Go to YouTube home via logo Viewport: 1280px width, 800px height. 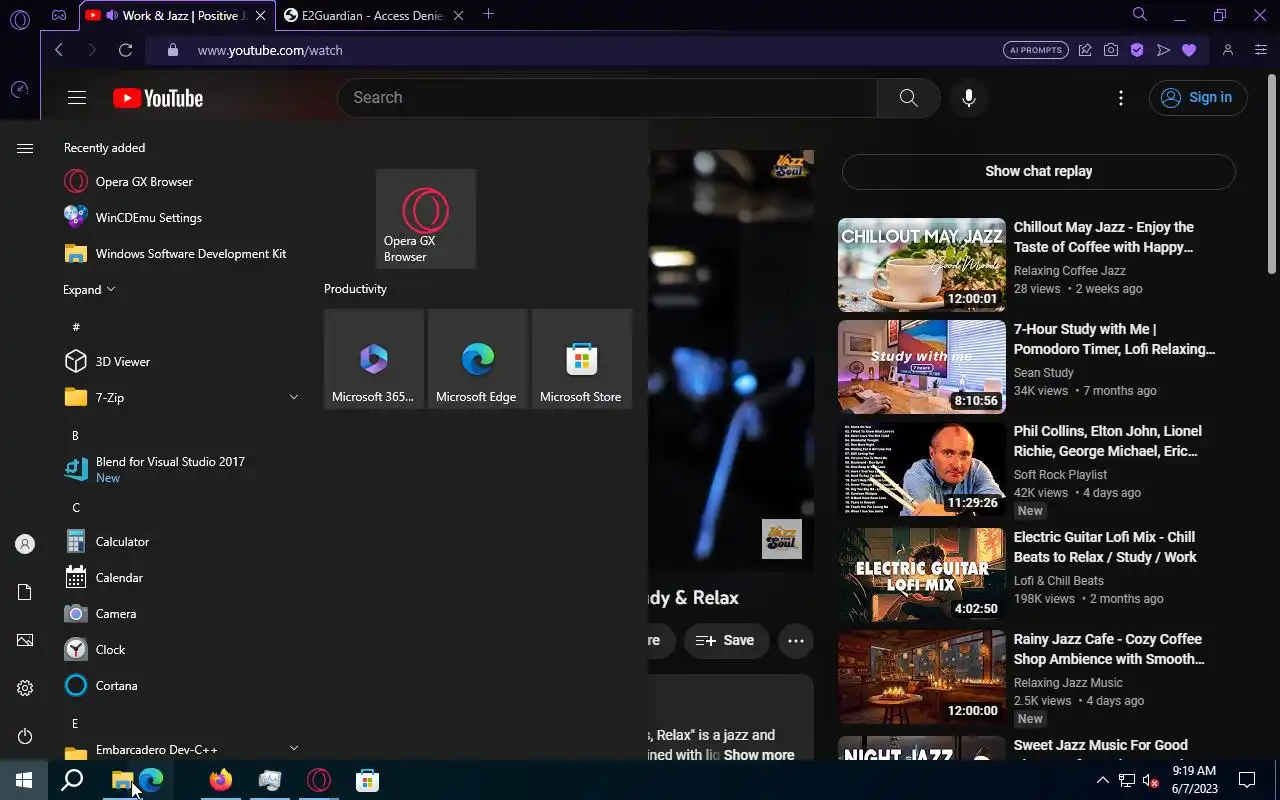point(158,97)
